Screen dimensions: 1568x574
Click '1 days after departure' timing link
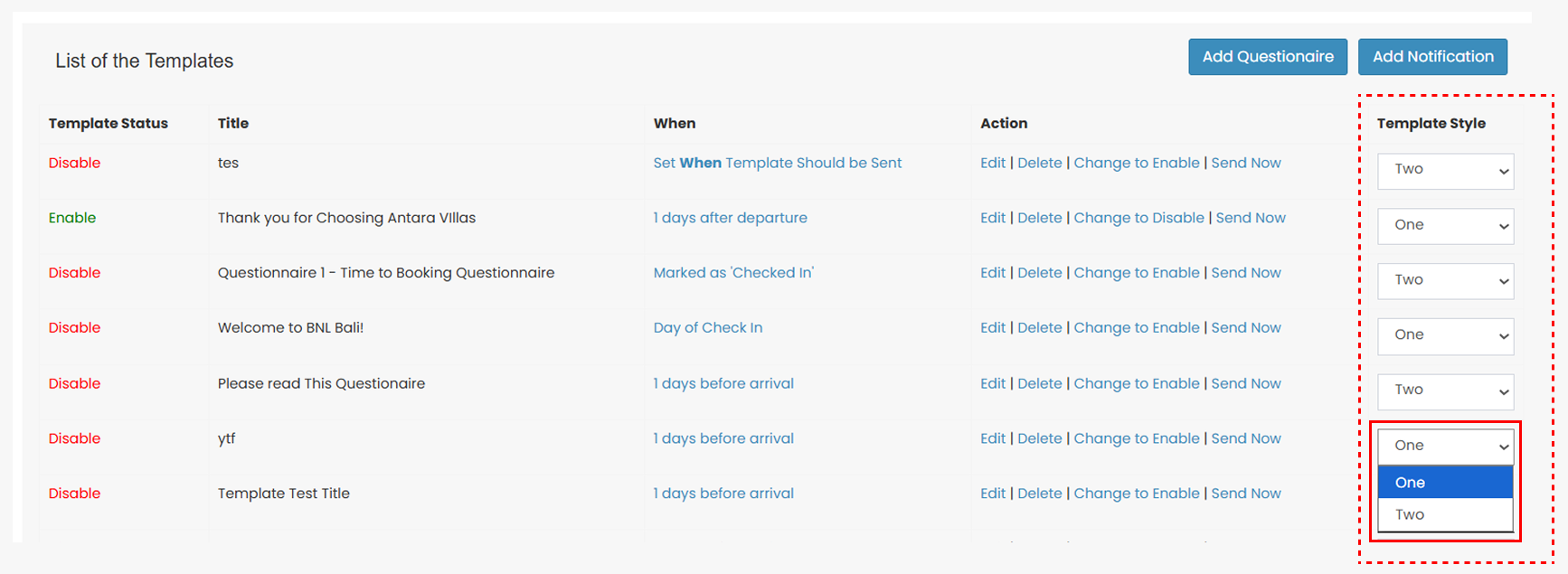point(730,218)
